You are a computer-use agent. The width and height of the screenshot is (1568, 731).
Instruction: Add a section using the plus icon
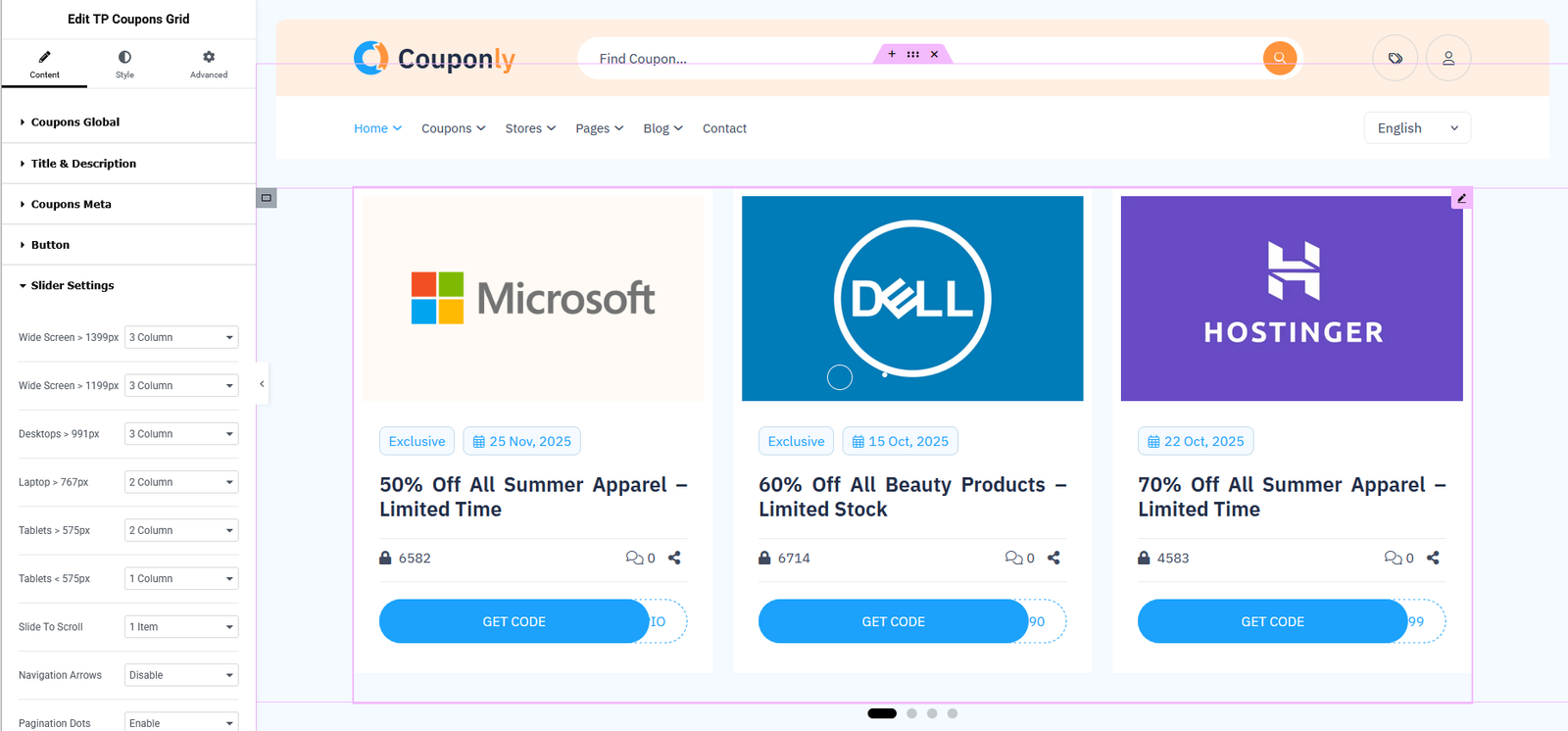pos(892,54)
